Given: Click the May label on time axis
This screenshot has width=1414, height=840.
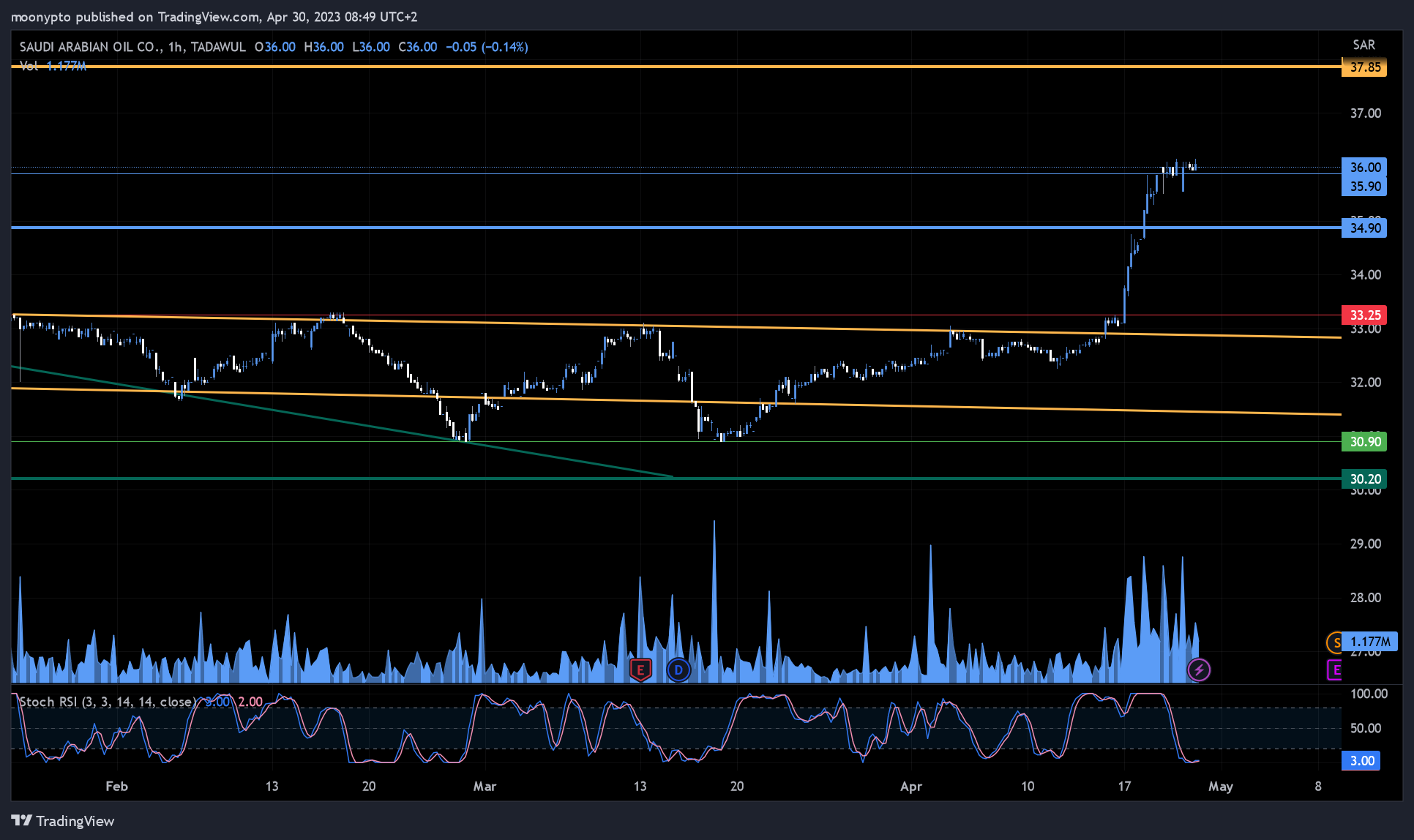Looking at the screenshot, I should coord(1221,787).
